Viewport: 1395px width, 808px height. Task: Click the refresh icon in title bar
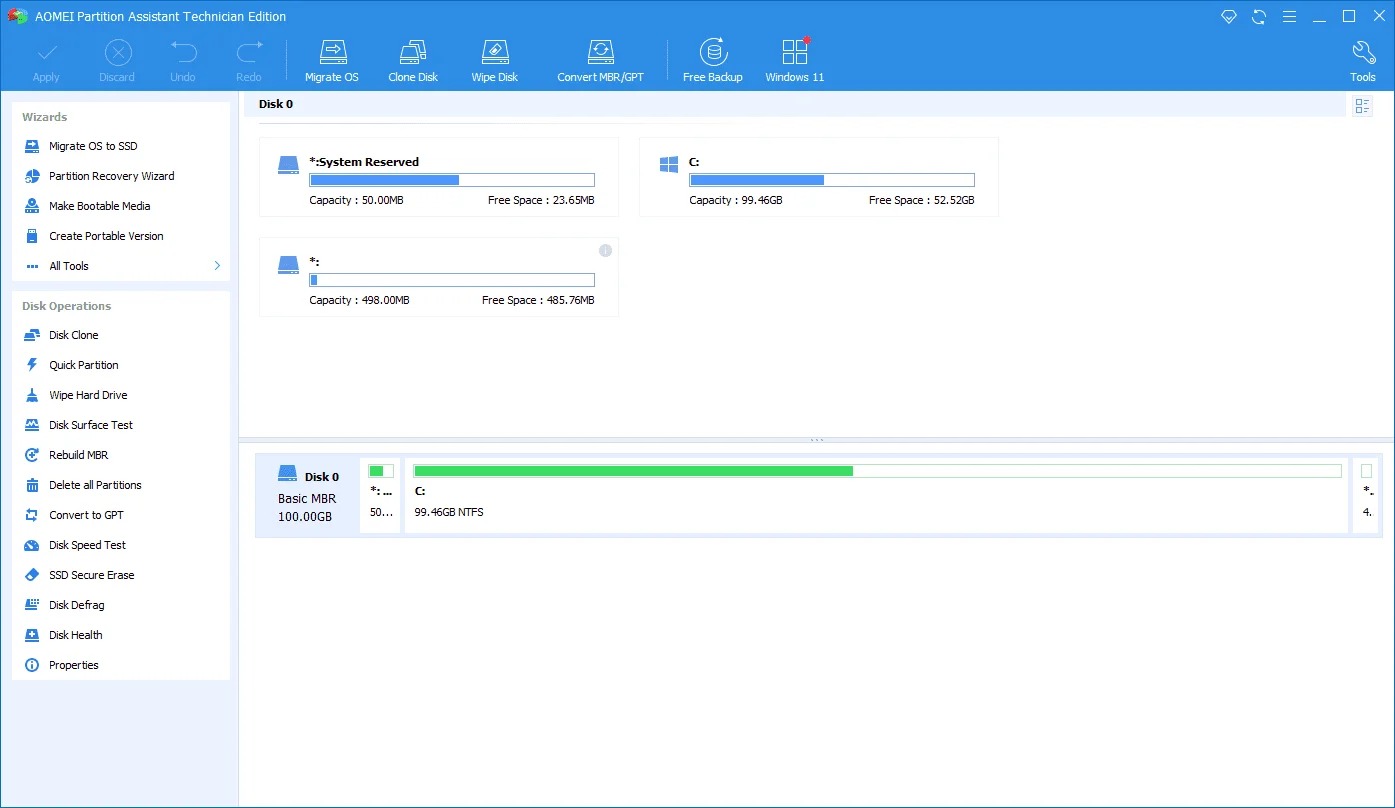tap(1259, 17)
